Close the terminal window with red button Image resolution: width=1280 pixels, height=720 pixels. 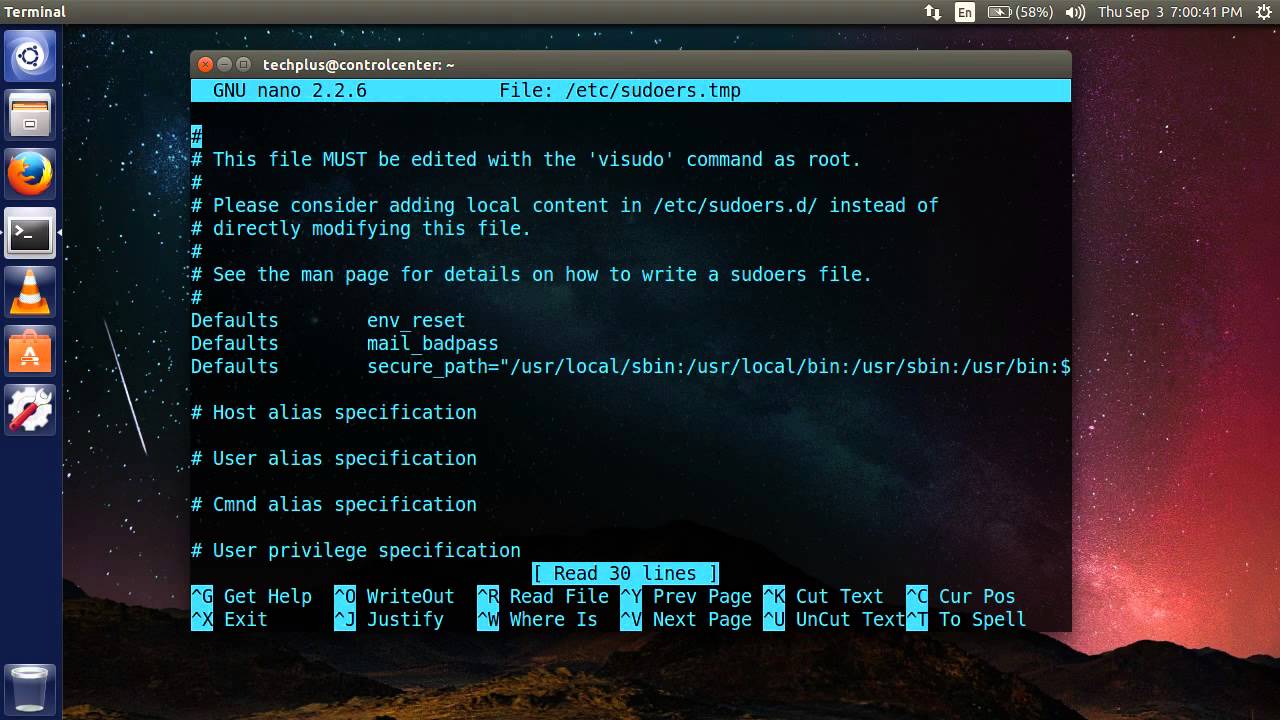(205, 64)
